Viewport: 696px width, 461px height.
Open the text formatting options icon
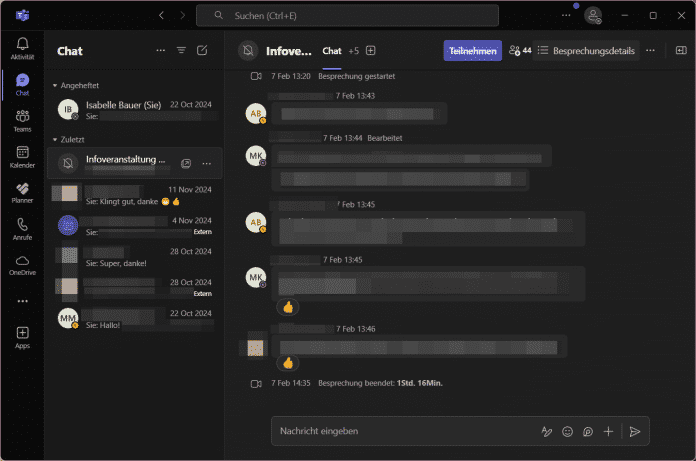pyautogui.click(x=547, y=431)
